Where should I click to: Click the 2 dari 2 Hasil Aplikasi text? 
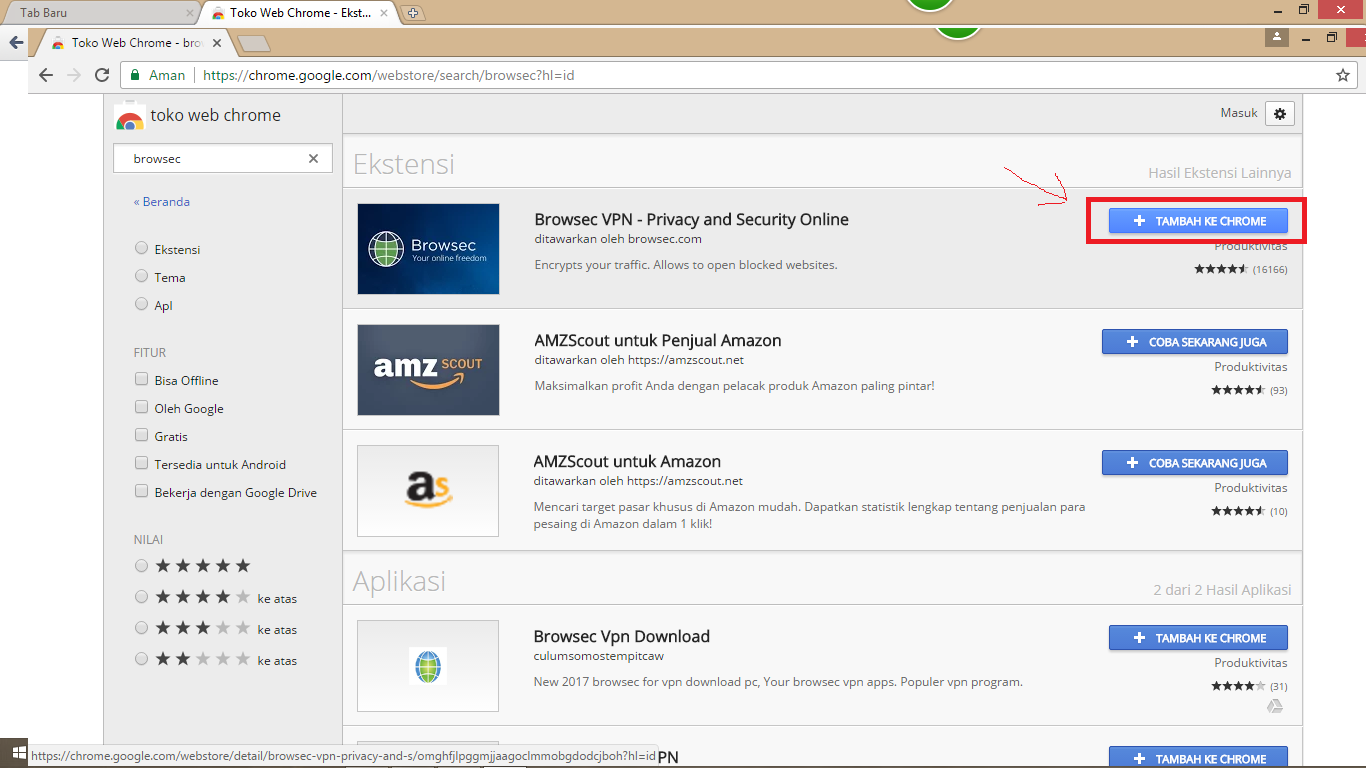(x=1222, y=590)
